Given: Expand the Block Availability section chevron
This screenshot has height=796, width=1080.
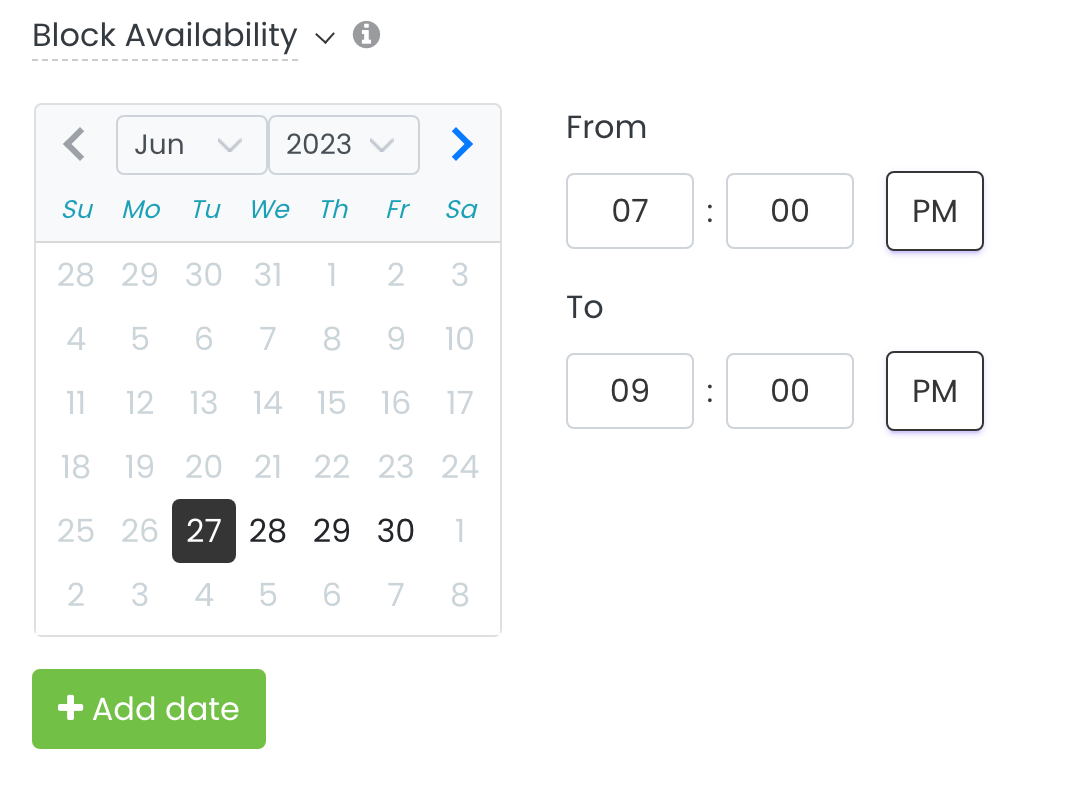Looking at the screenshot, I should (324, 37).
